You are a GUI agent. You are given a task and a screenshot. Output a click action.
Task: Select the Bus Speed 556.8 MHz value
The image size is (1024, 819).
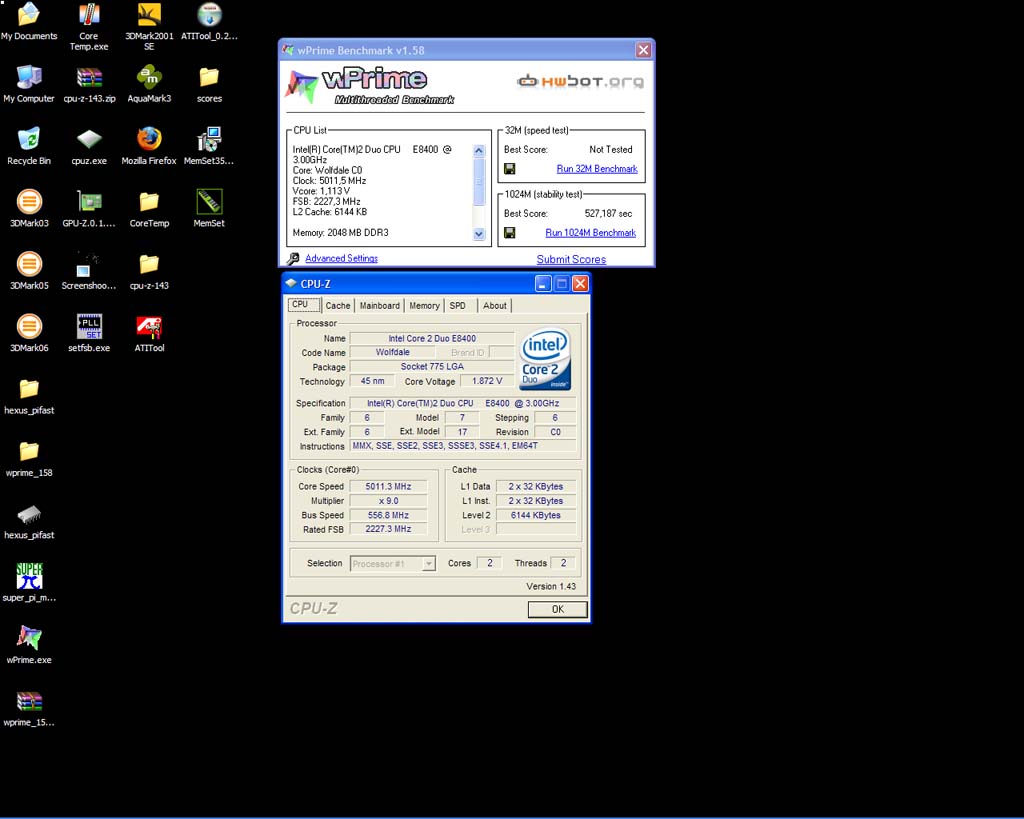389,515
